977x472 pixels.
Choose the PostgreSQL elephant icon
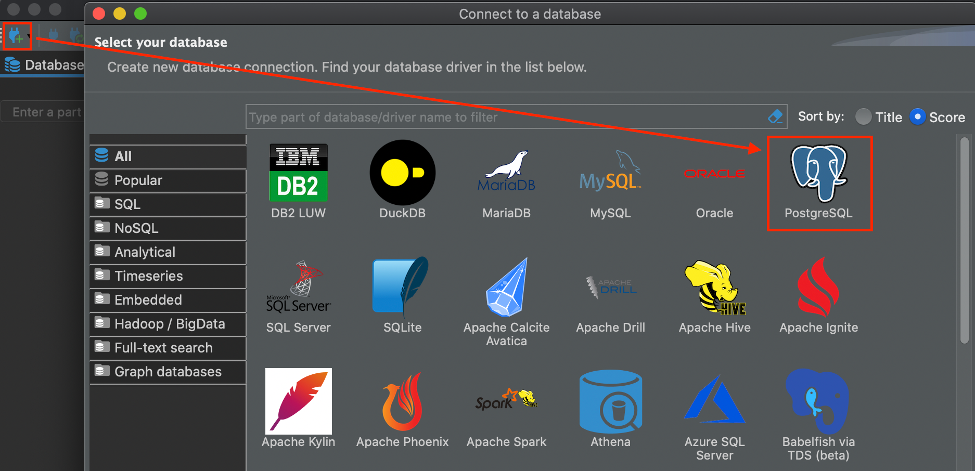(819, 173)
